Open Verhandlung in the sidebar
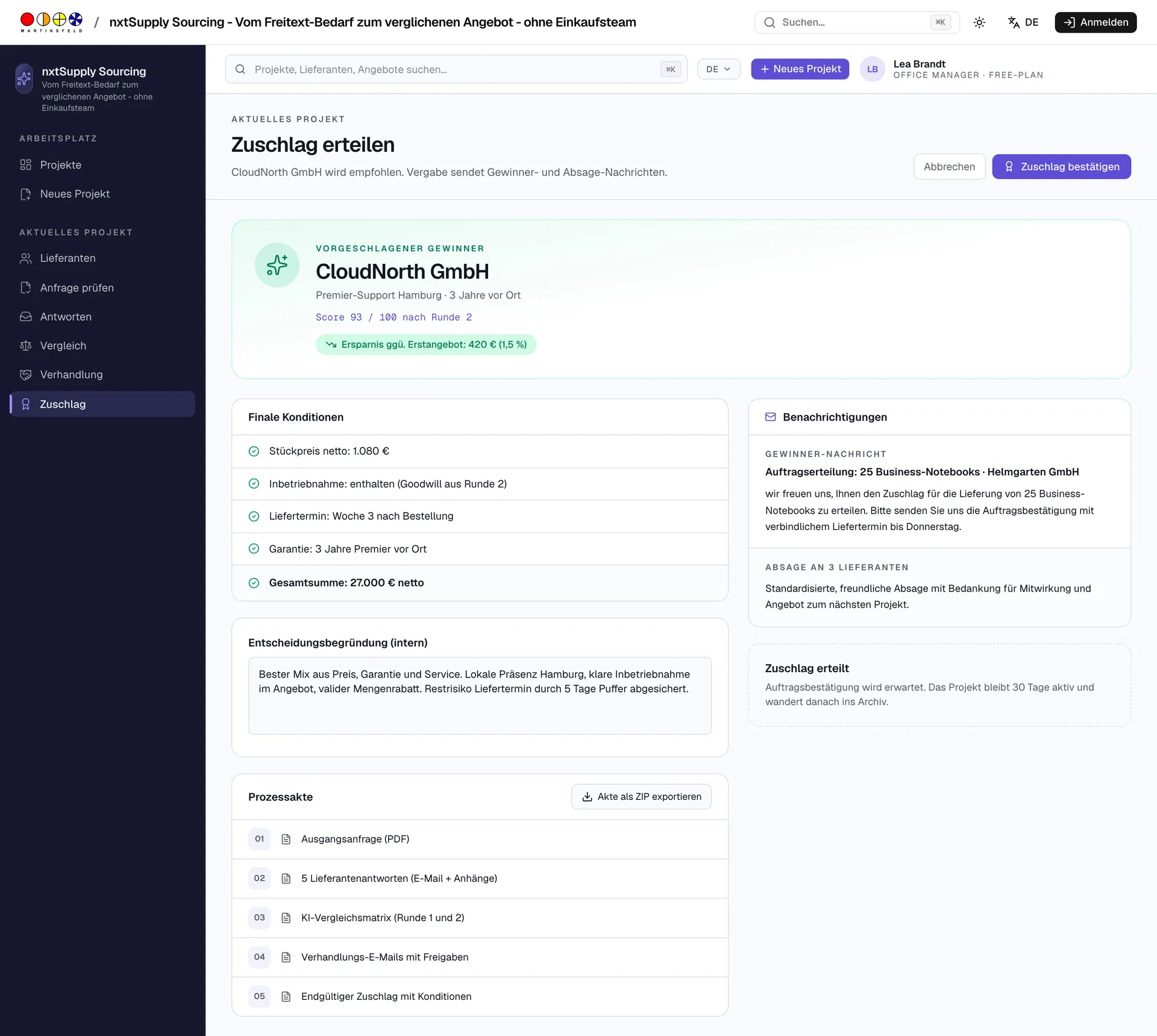 [x=102, y=375]
